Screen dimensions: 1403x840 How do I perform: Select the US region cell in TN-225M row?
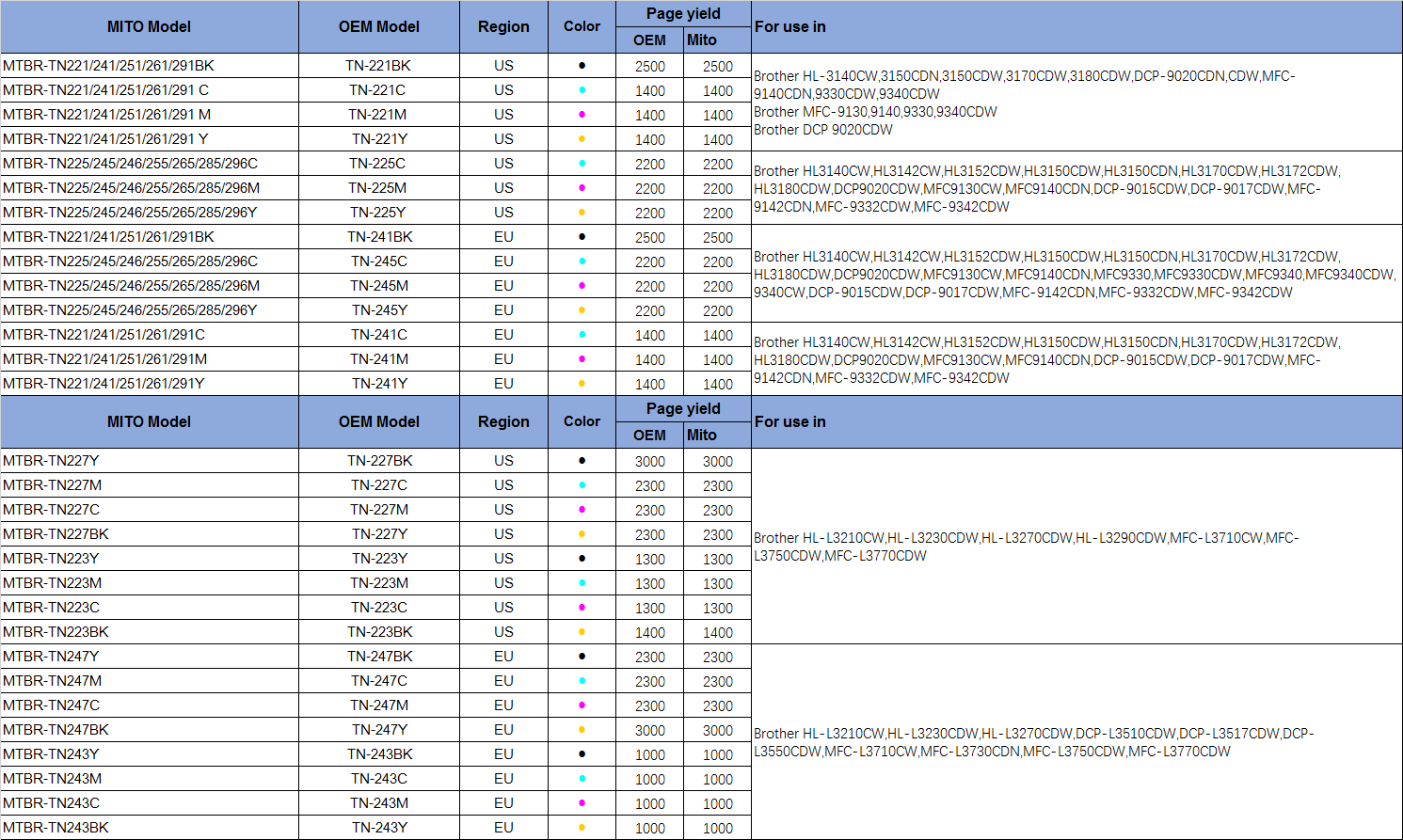click(503, 188)
